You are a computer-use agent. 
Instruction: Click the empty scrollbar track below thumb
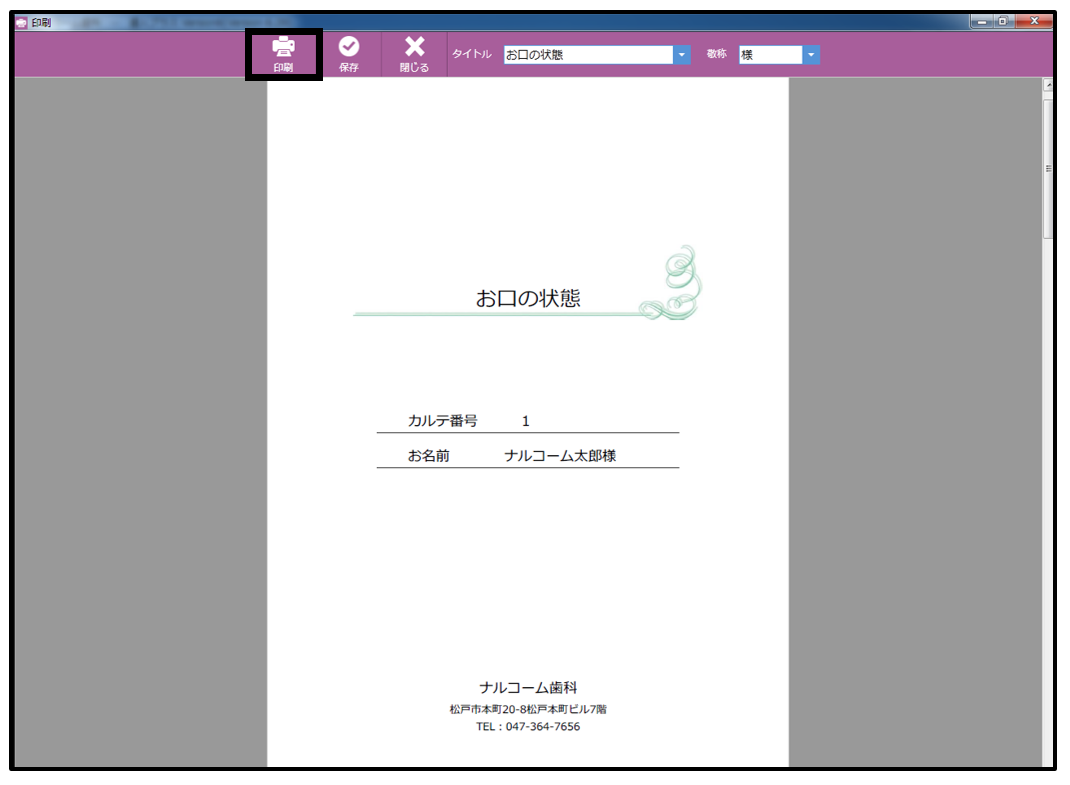pyautogui.click(x=1048, y=502)
